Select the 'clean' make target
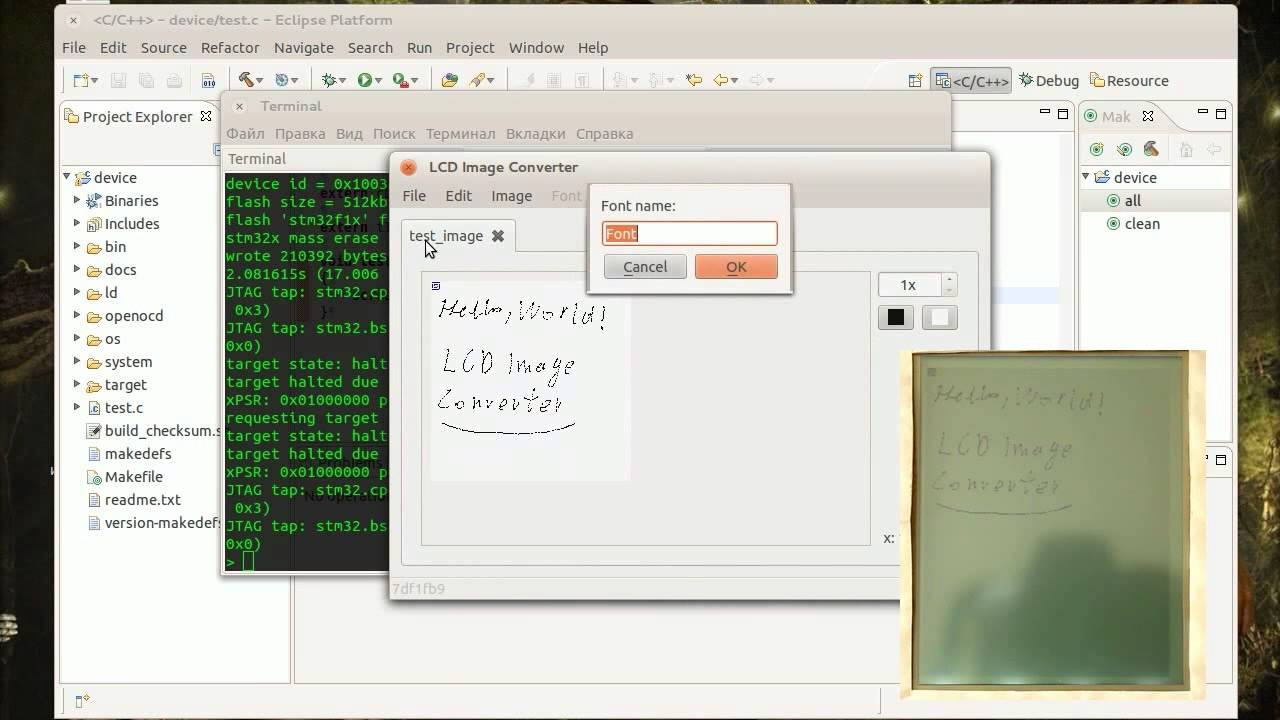Viewport: 1280px width, 720px height. pos(1142,223)
